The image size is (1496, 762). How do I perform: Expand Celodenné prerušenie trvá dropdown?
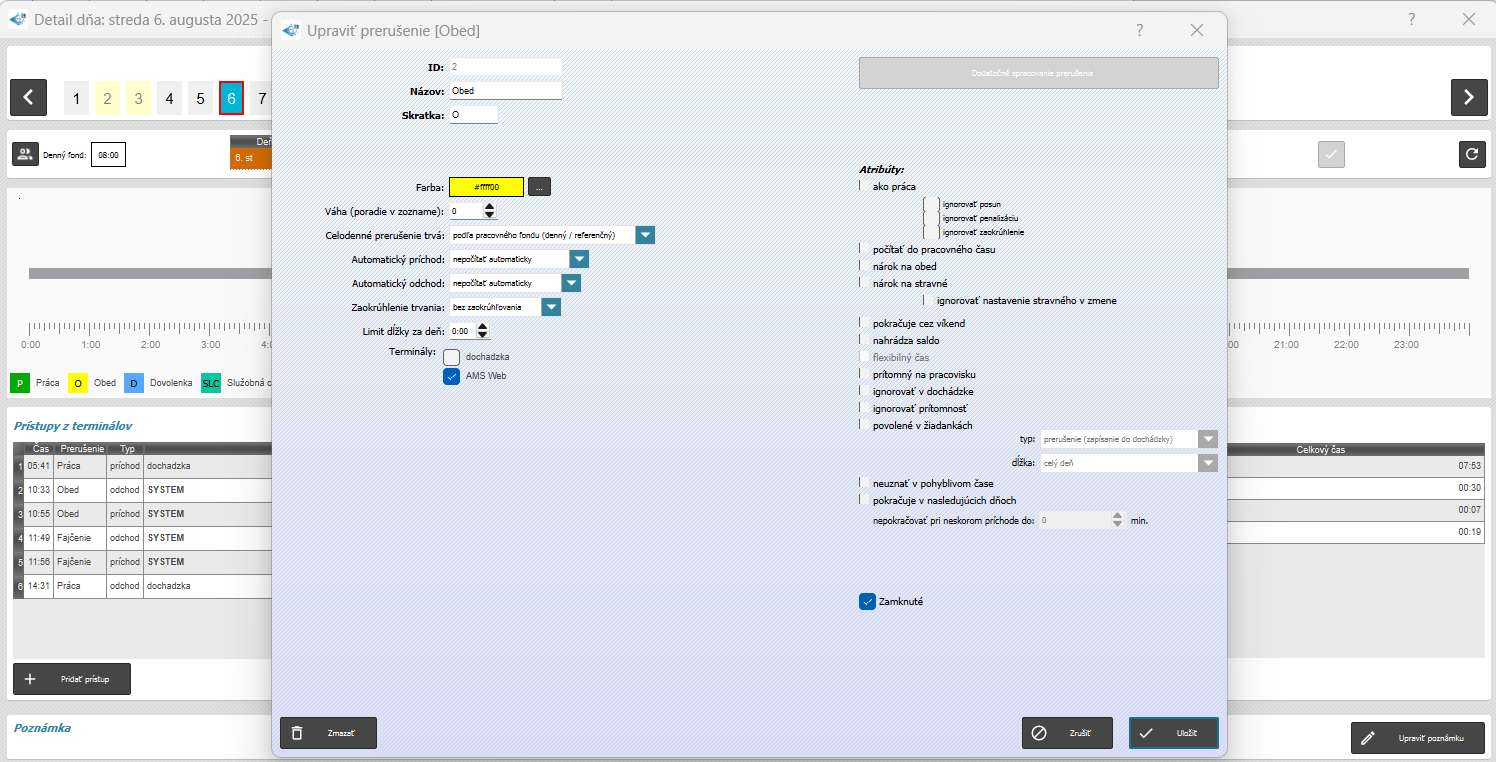pos(645,235)
